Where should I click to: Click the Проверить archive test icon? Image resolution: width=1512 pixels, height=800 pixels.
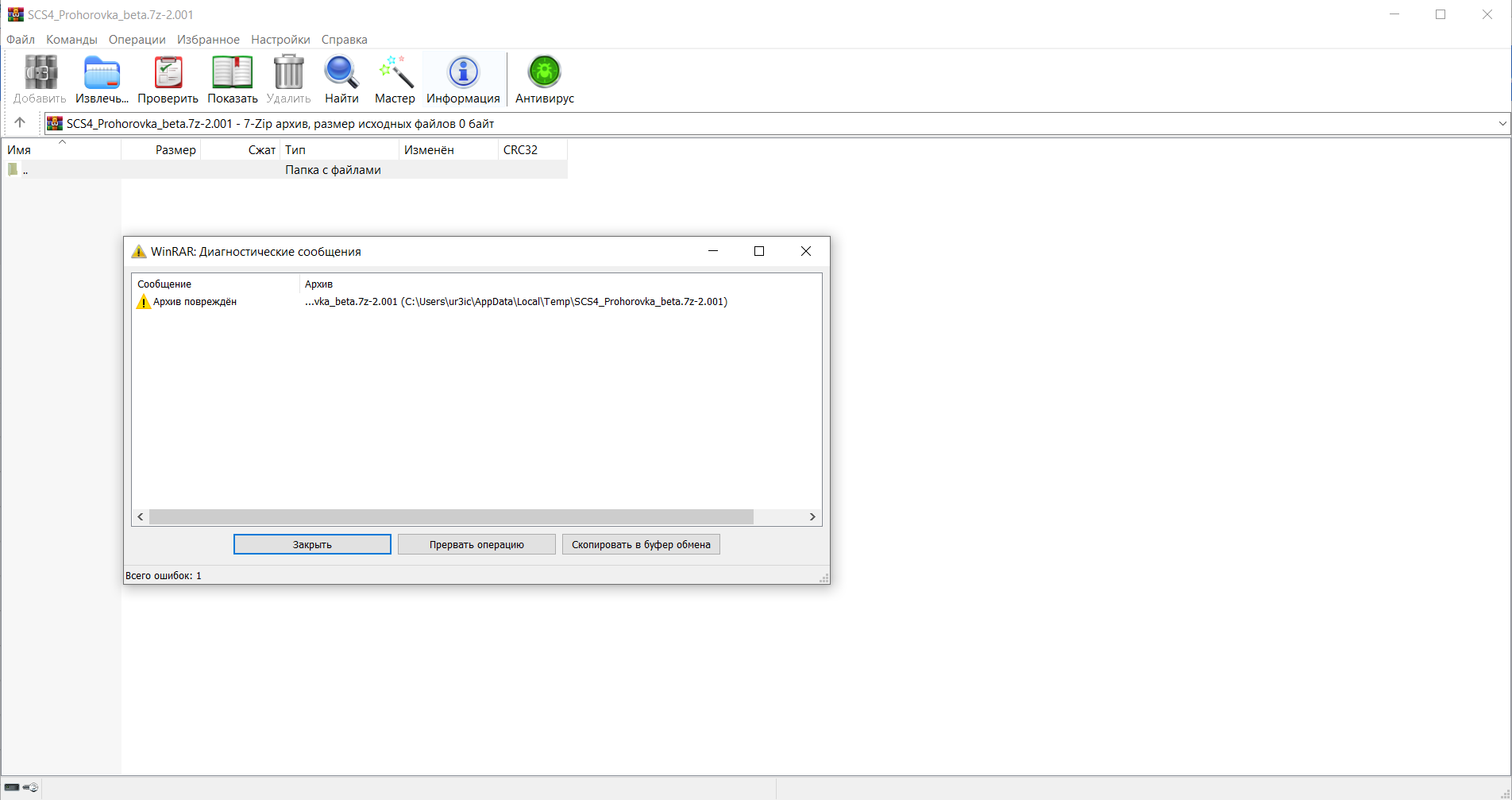point(168,73)
